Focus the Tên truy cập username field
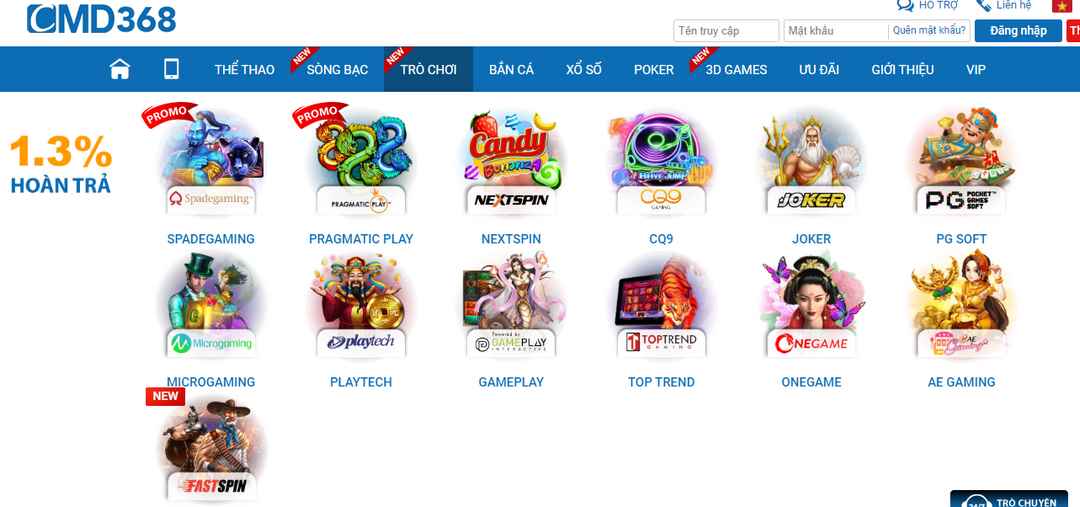Viewport: 1080px width, 507px height. click(x=726, y=31)
